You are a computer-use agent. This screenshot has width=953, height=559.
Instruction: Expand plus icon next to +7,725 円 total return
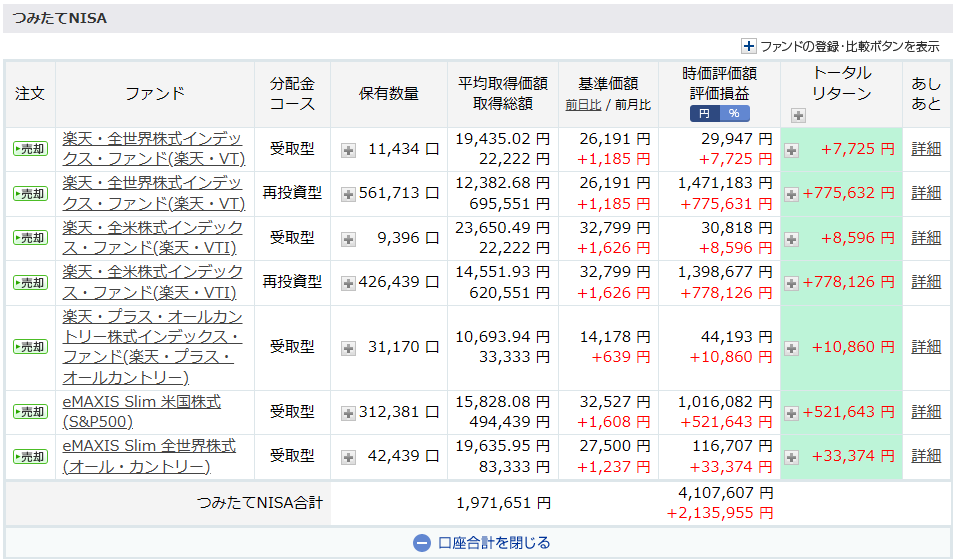(791, 150)
